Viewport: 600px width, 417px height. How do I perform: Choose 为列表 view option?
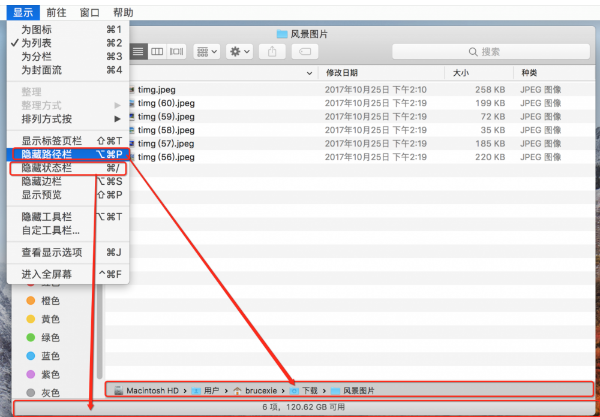tap(68, 43)
